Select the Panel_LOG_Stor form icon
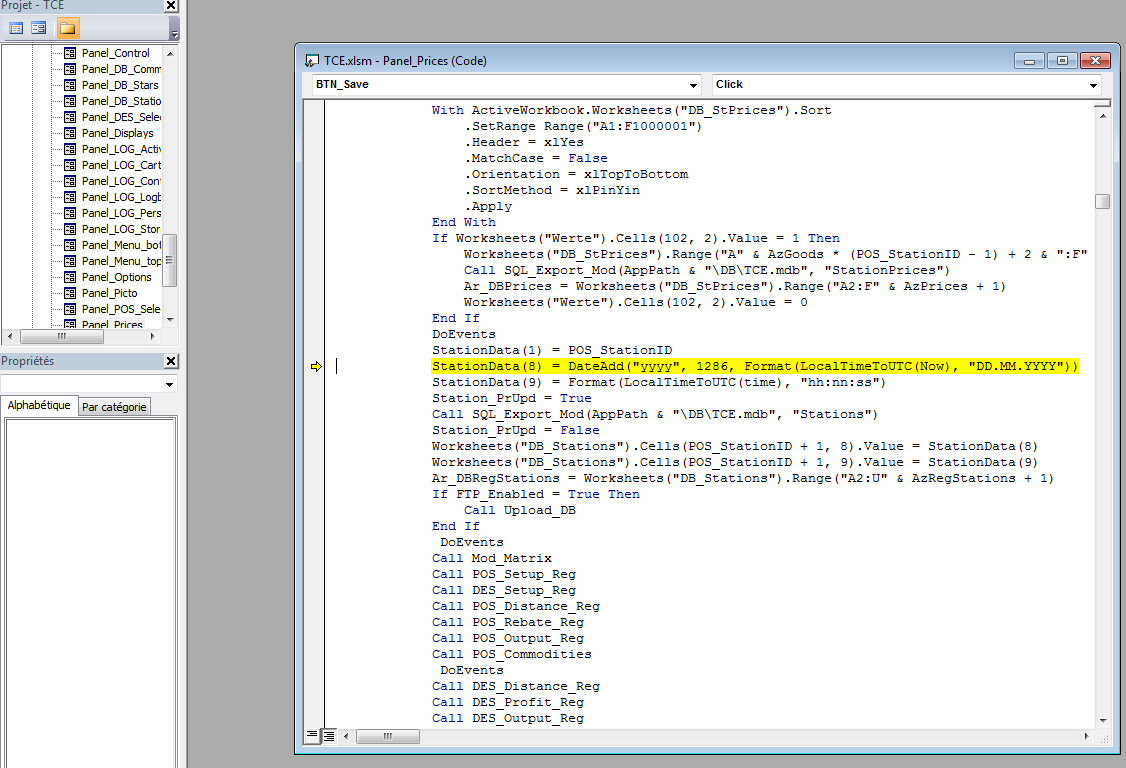 pos(70,229)
